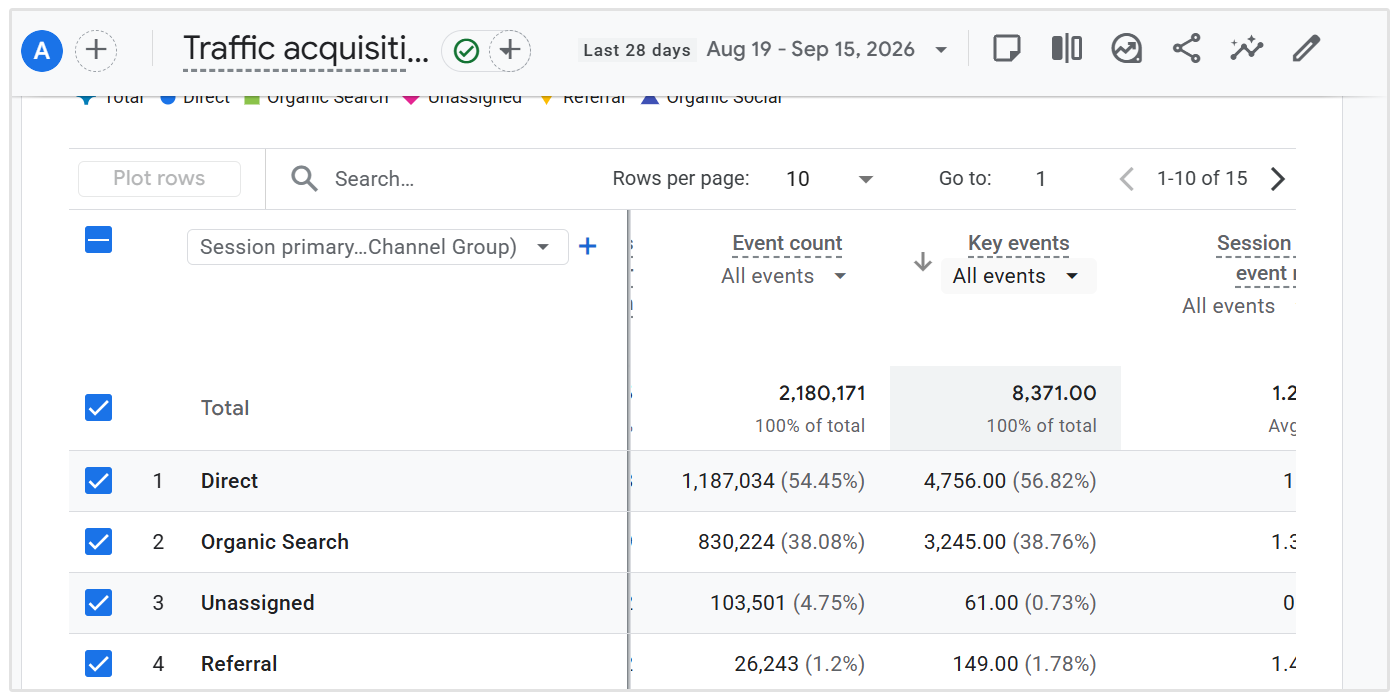Click the Referral channel row label
1400x700 pixels.
[x=239, y=664]
